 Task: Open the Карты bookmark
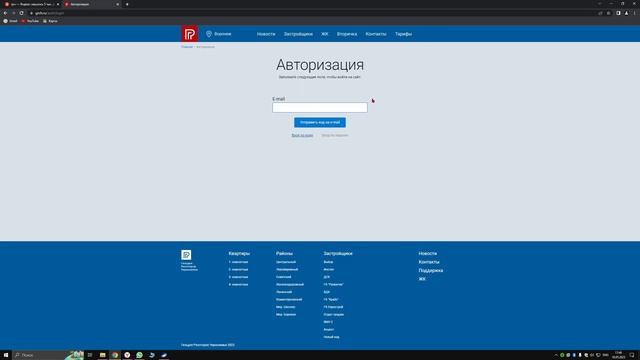point(50,21)
